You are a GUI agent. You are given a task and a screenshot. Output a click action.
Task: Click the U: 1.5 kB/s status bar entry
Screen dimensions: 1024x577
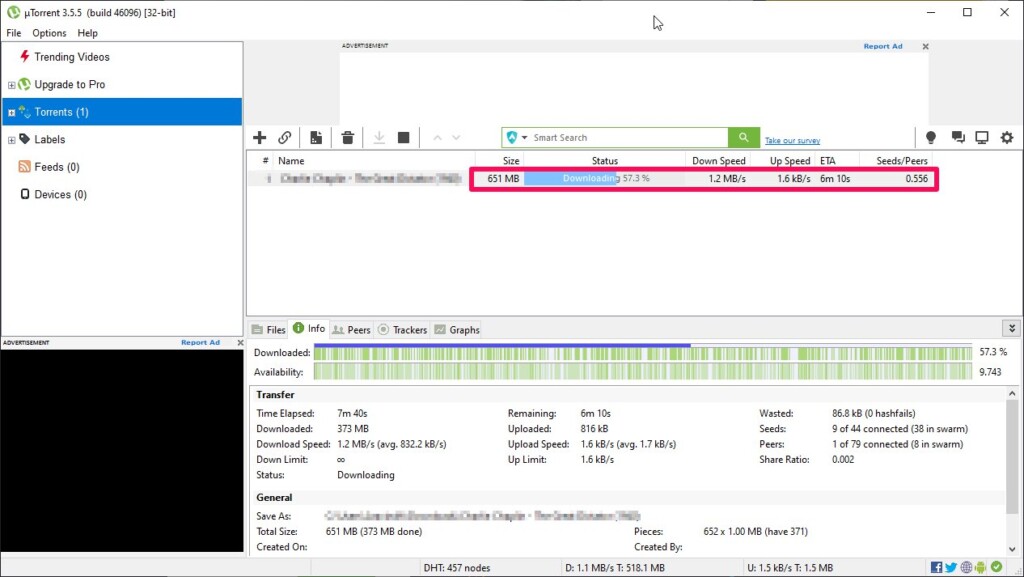coord(790,568)
